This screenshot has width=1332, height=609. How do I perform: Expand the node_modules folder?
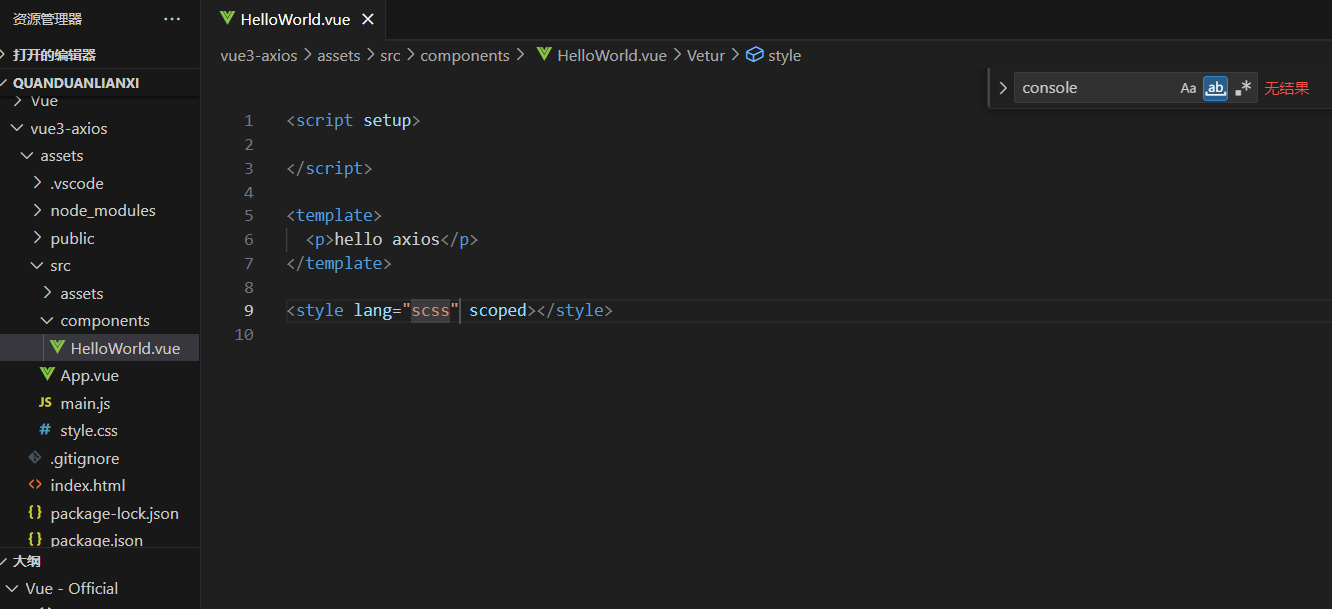pos(38,210)
